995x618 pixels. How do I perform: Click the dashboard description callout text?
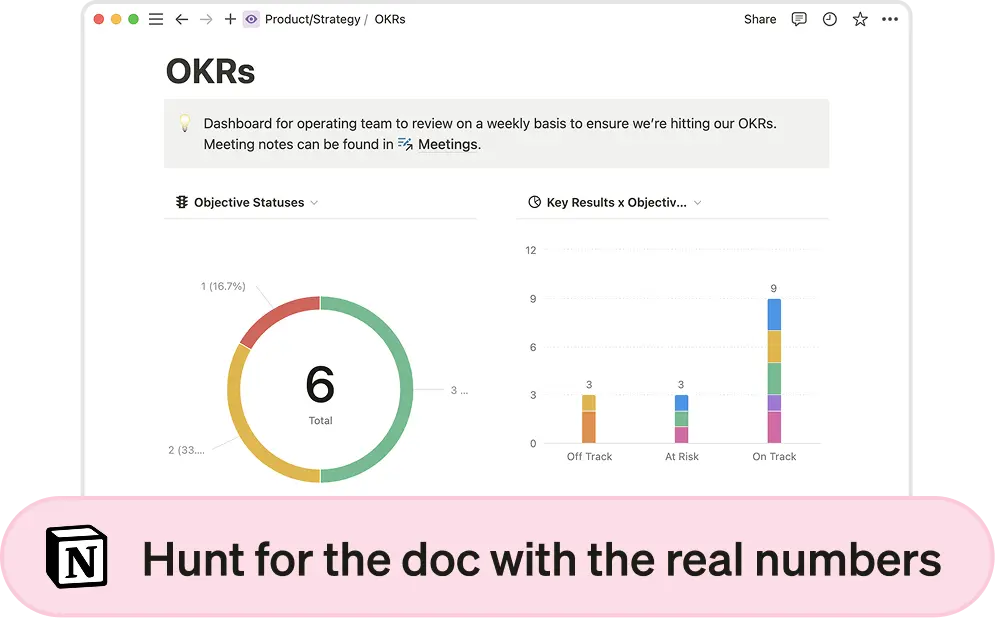pyautogui.click(x=490, y=134)
